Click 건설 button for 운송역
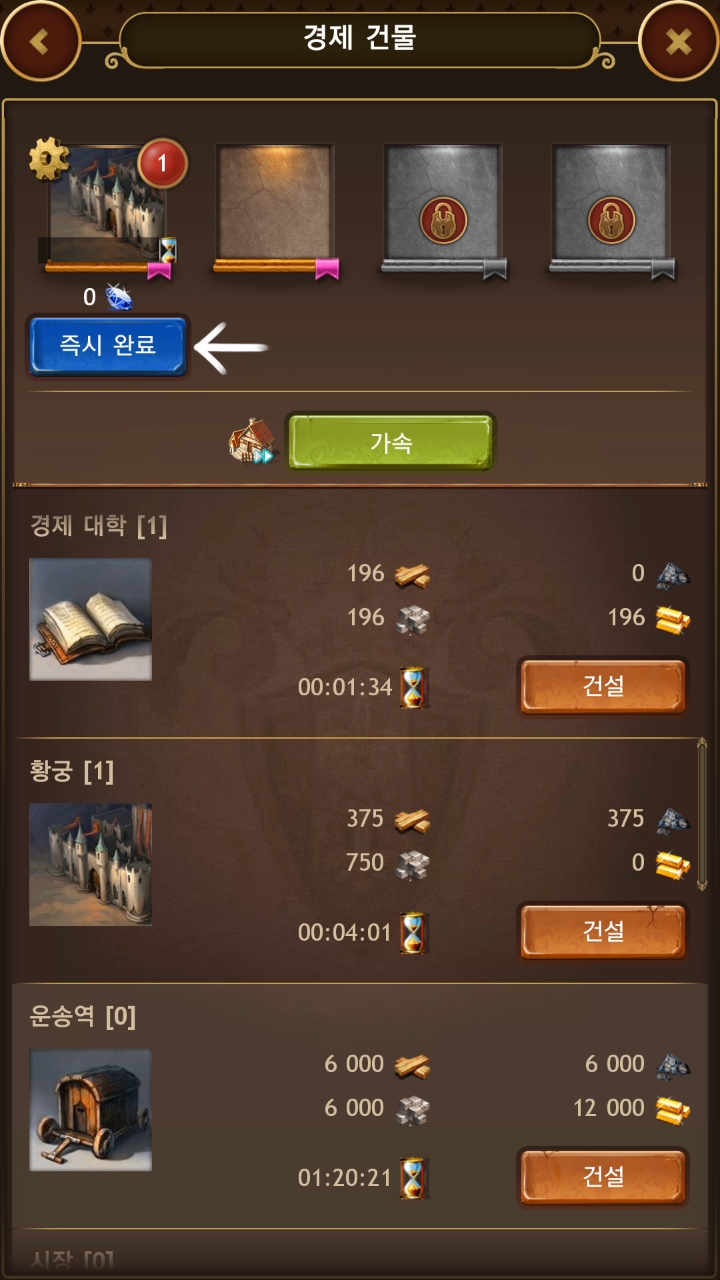Image resolution: width=720 pixels, height=1280 pixels. click(603, 1177)
